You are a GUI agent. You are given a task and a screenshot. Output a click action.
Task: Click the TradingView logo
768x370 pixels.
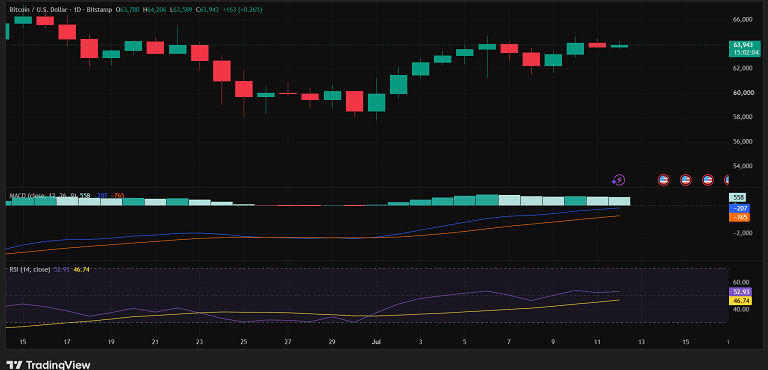pos(48,365)
